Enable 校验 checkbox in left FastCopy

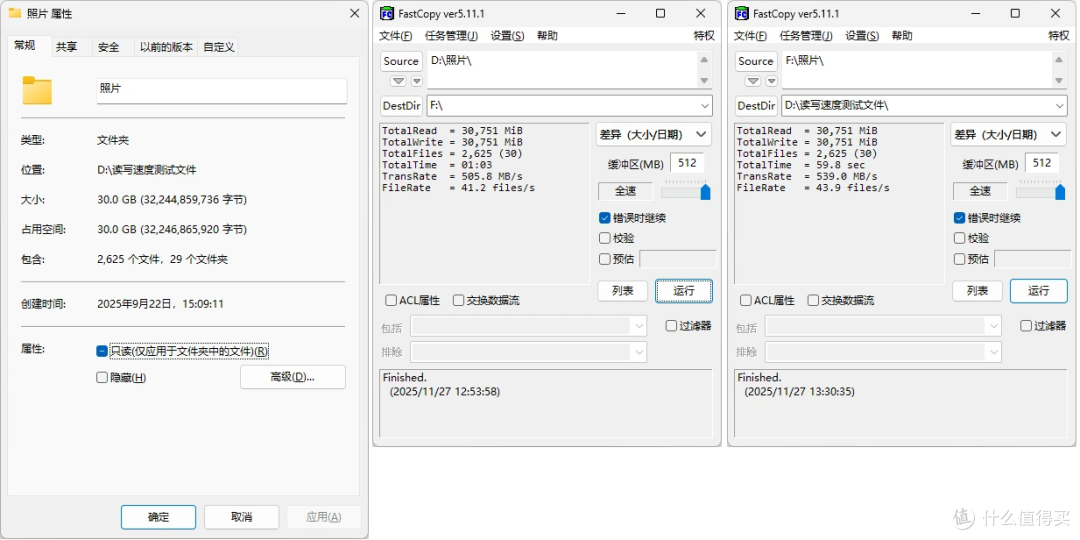[x=604, y=238]
